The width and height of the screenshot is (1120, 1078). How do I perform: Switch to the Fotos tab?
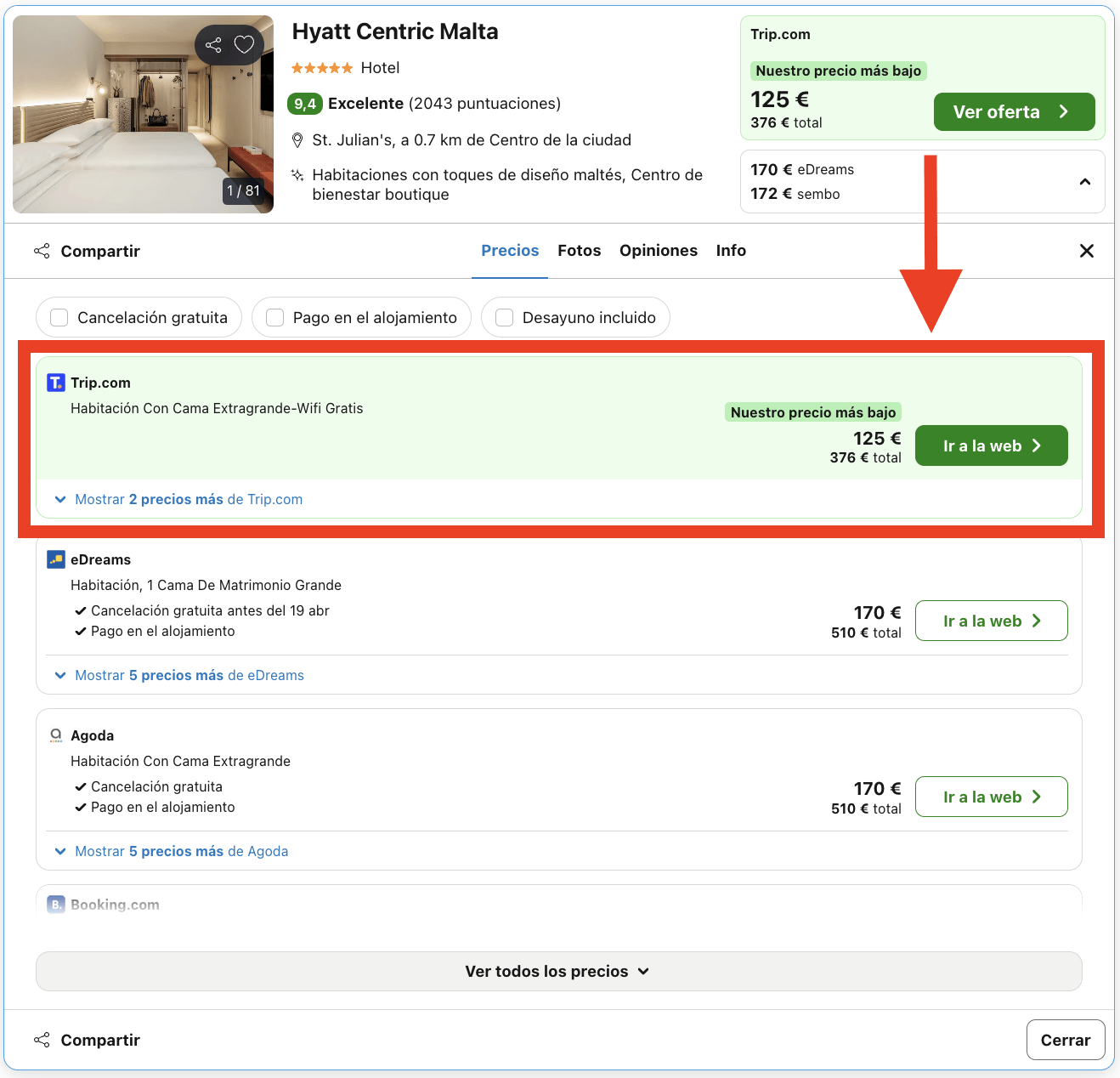[580, 251]
